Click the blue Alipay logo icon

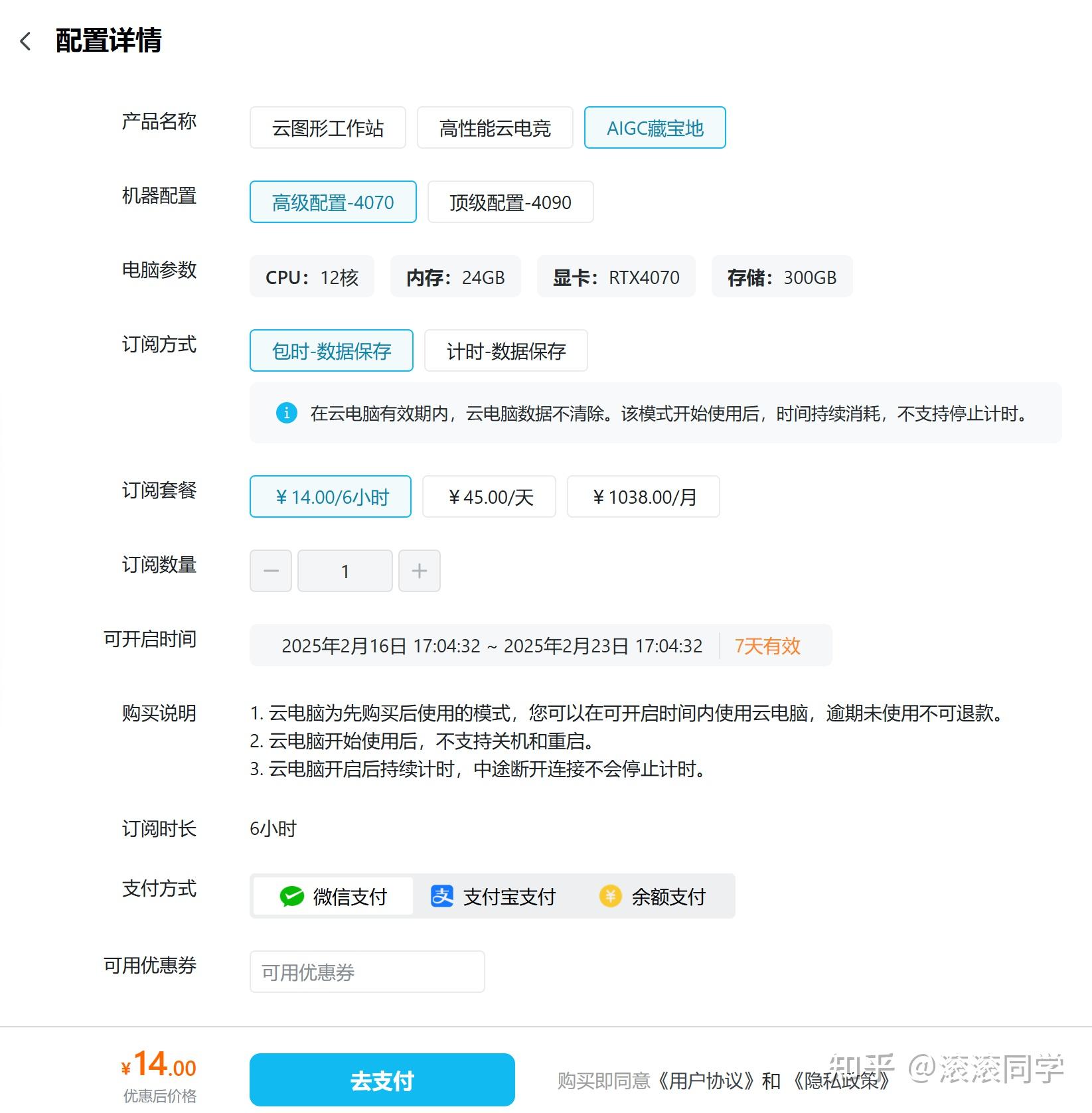click(443, 895)
